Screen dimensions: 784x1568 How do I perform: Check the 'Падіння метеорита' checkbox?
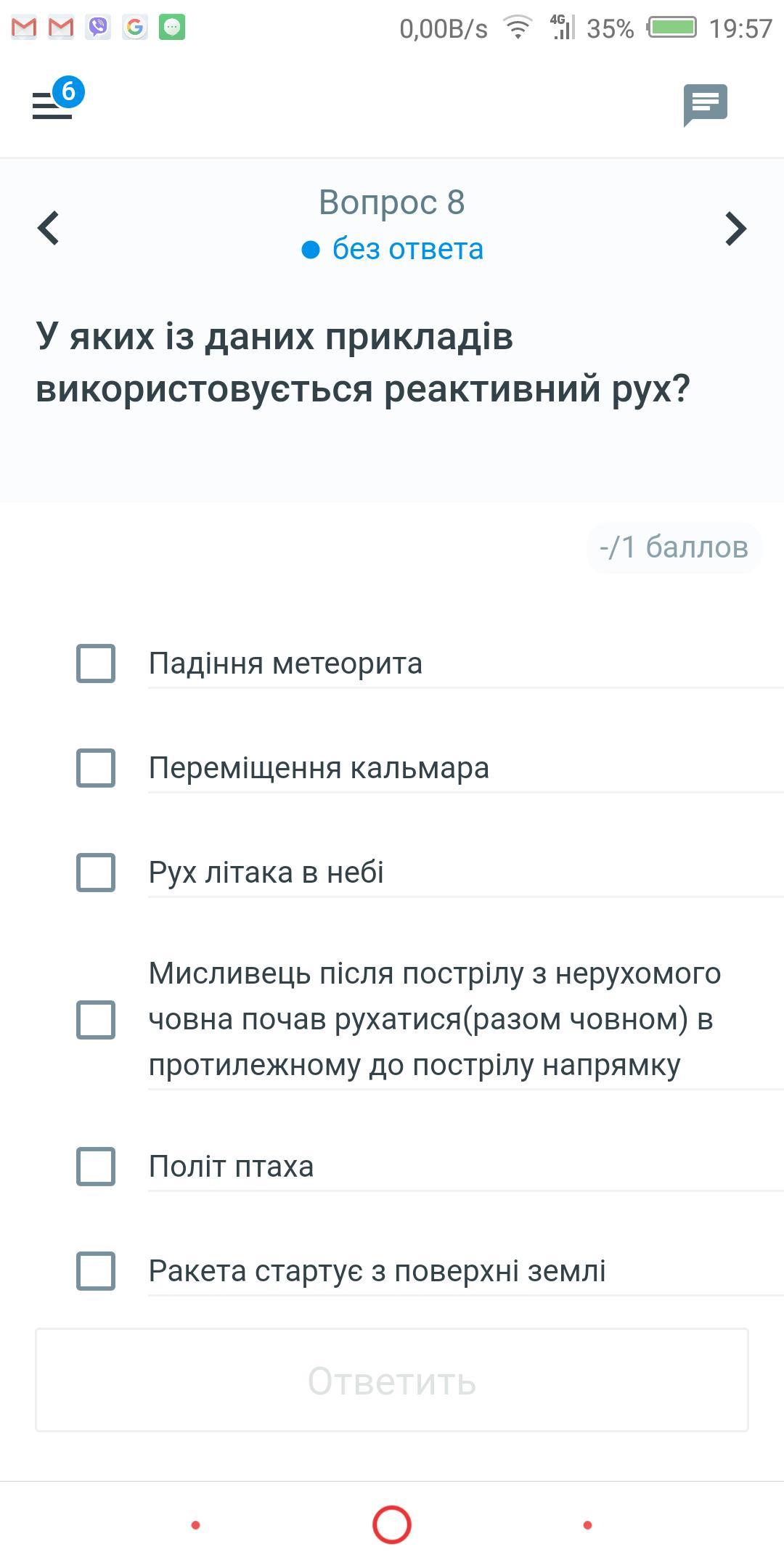pyautogui.click(x=96, y=663)
